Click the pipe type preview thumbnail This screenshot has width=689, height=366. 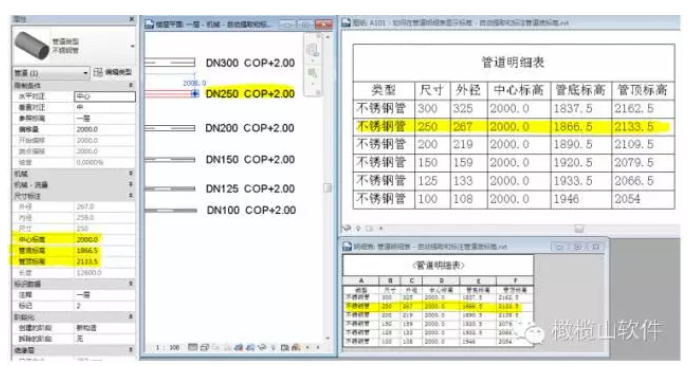point(32,45)
